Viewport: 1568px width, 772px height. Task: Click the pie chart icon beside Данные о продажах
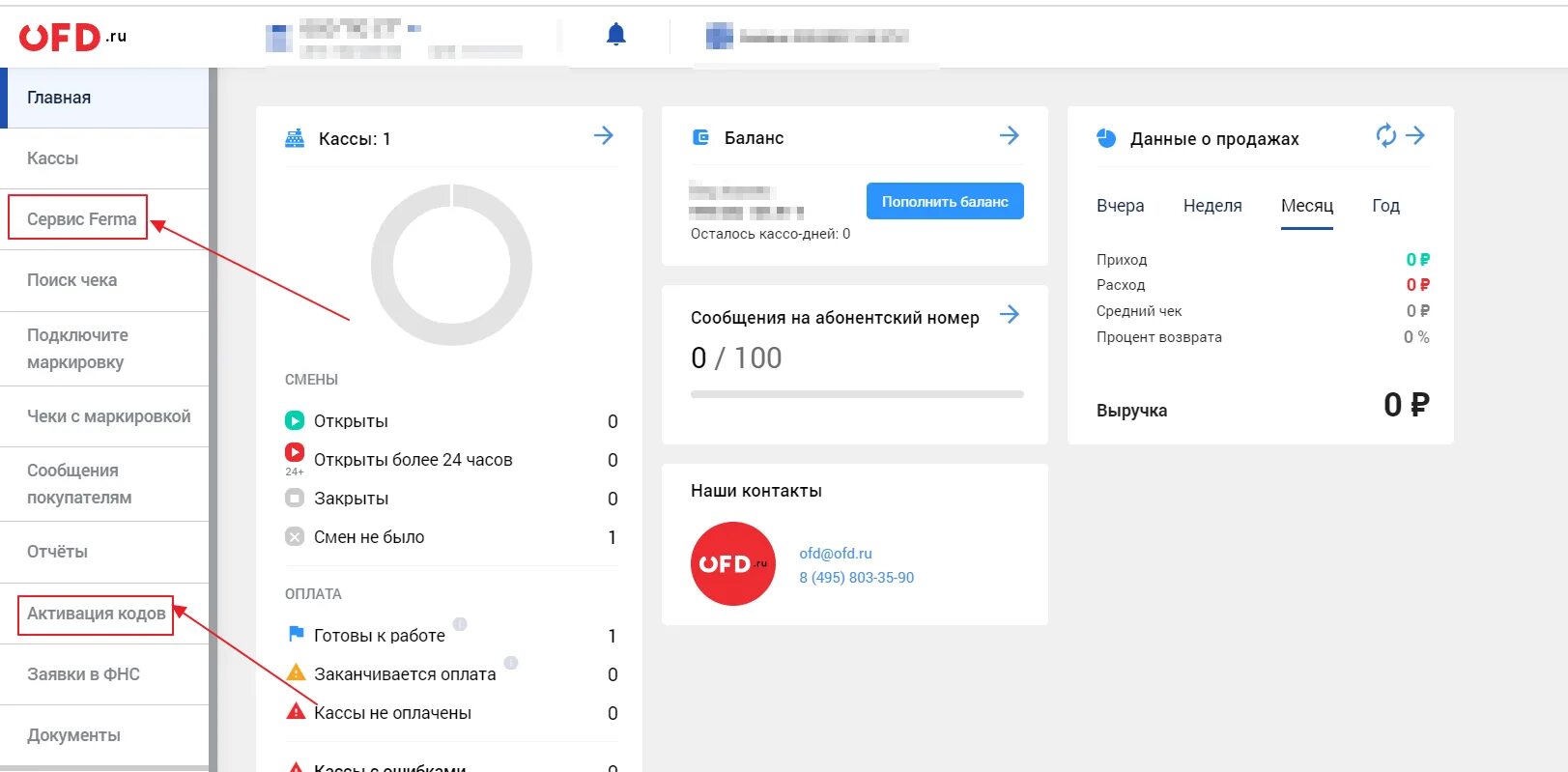click(x=1106, y=138)
